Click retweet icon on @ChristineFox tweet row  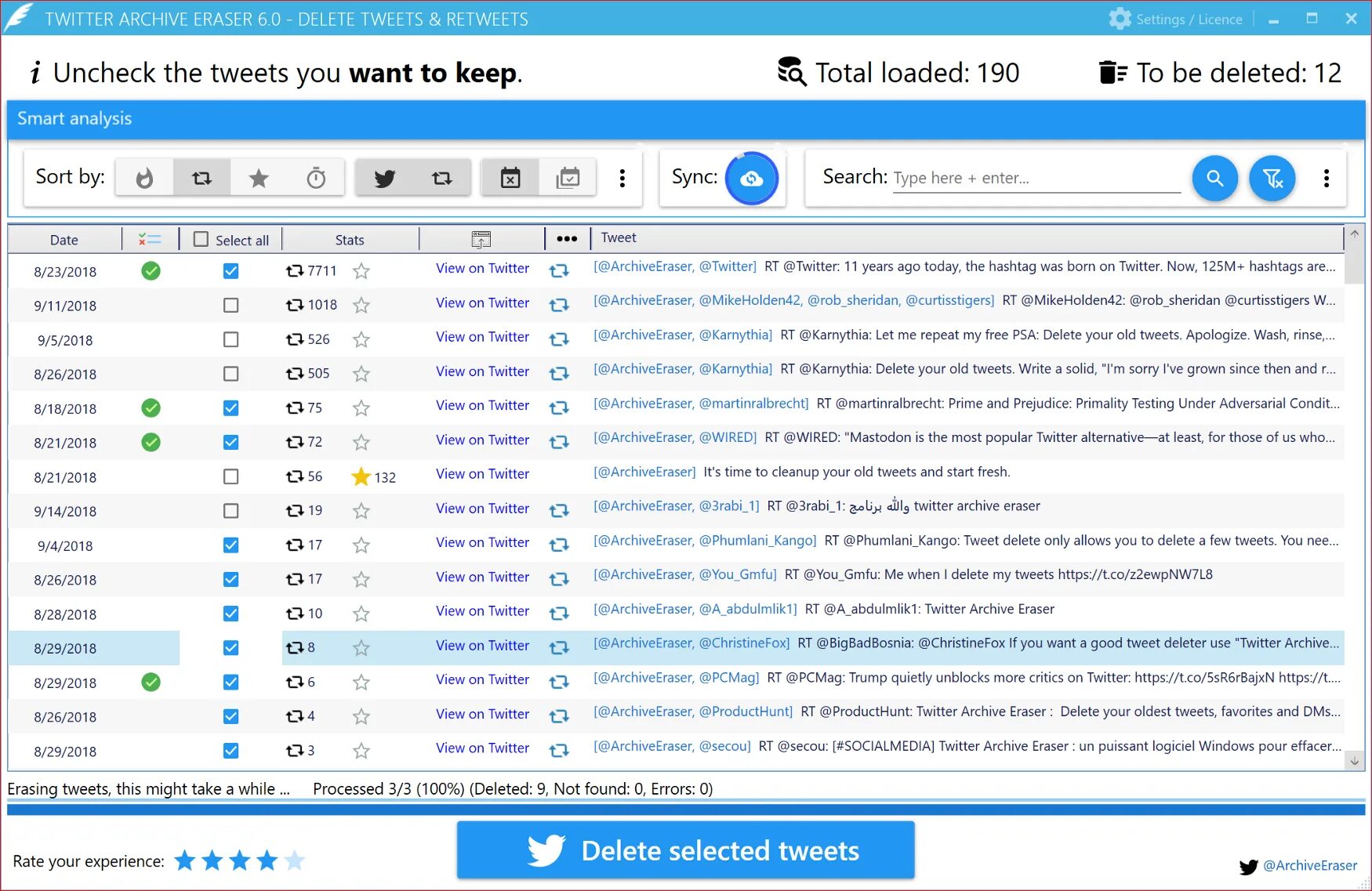[559, 648]
